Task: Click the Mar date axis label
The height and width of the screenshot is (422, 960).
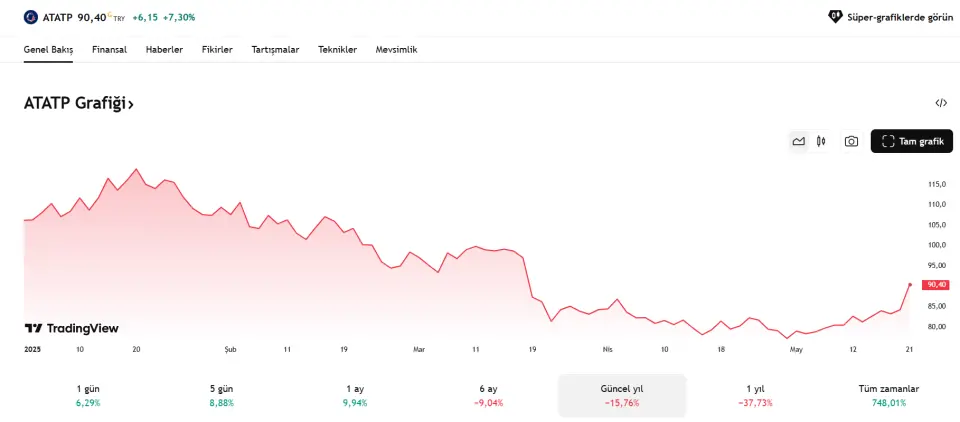Action: point(419,350)
